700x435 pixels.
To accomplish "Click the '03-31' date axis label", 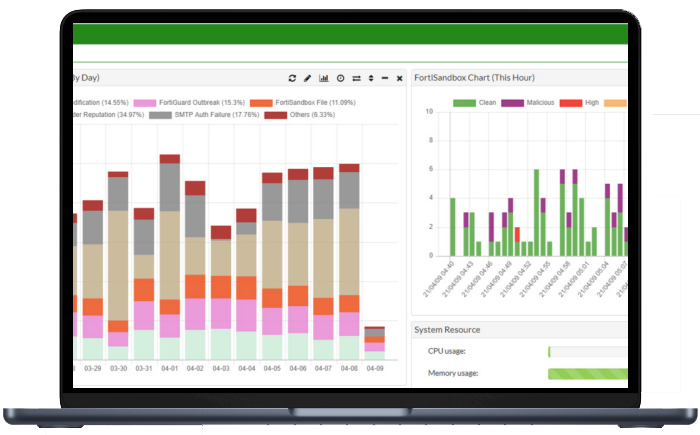I will point(144,368).
